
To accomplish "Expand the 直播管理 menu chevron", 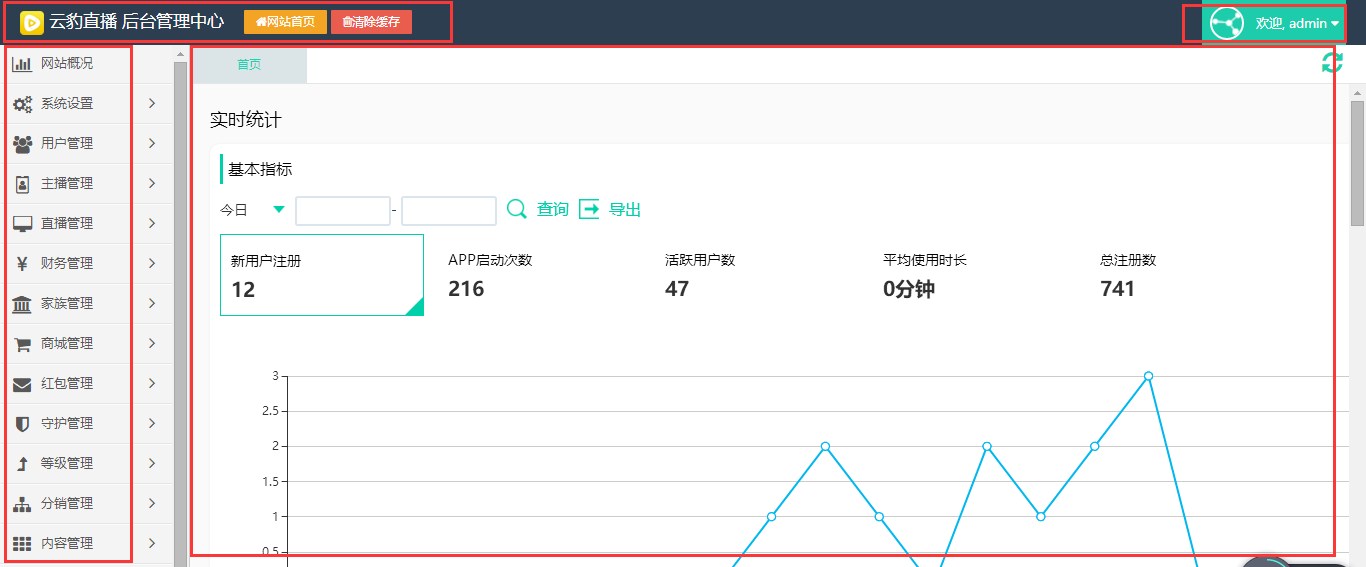I will coord(152,224).
